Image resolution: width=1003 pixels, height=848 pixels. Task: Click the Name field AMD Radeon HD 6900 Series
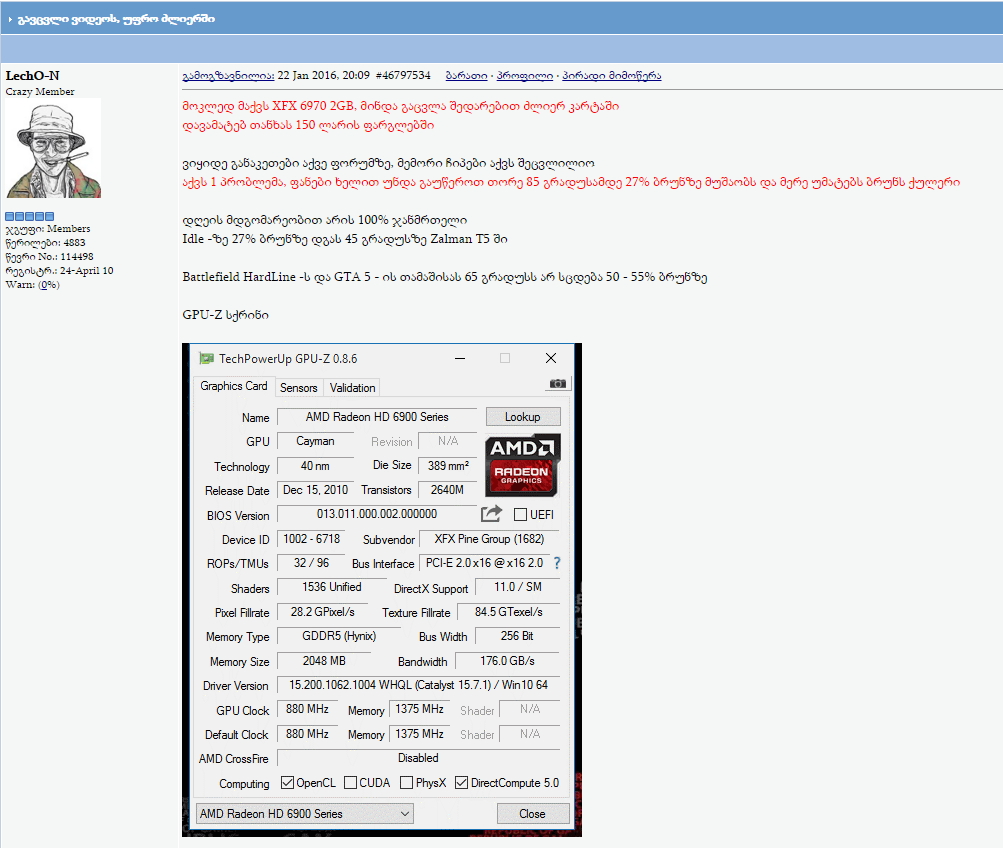pos(377,417)
